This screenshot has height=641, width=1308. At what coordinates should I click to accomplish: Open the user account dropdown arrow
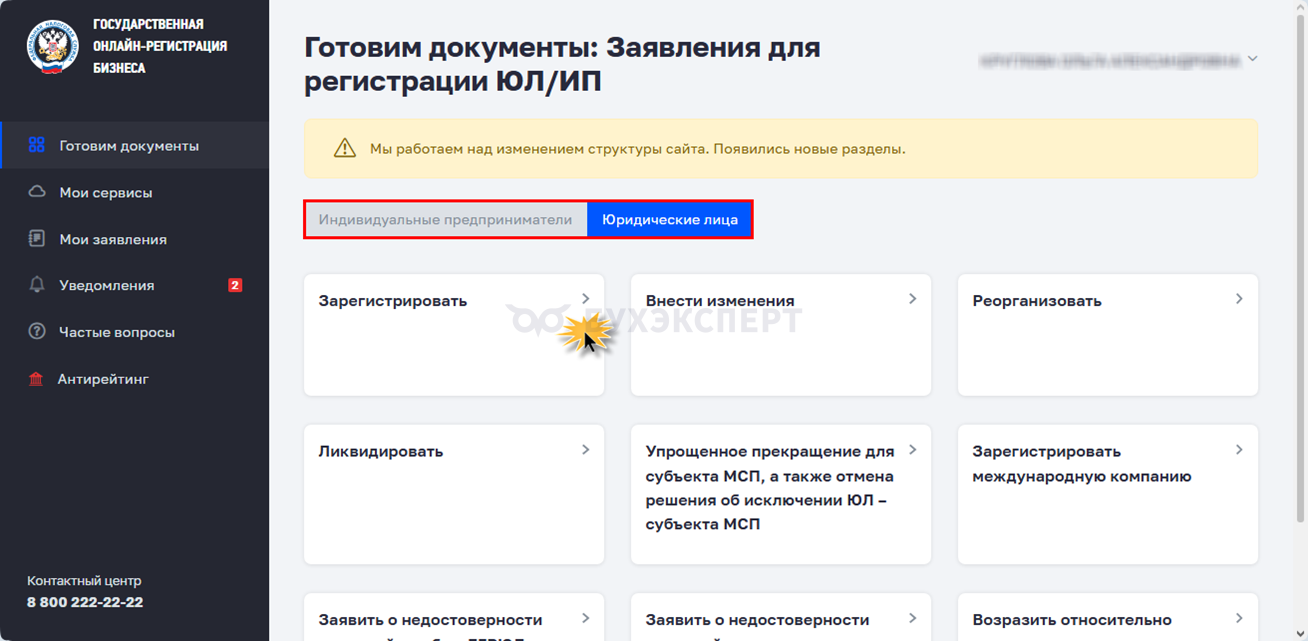pyautogui.click(x=1252, y=59)
